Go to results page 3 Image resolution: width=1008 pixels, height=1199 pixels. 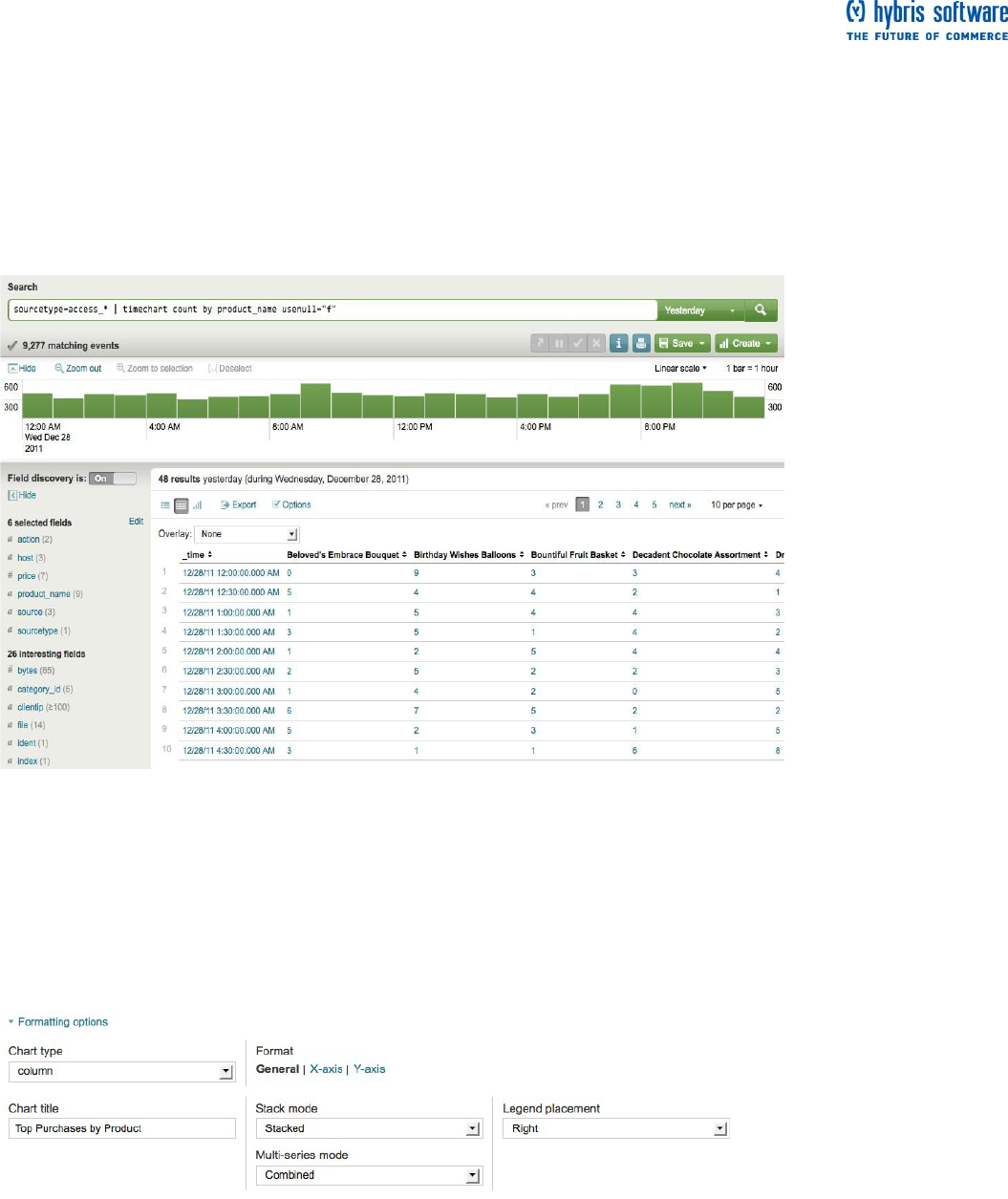[618, 505]
